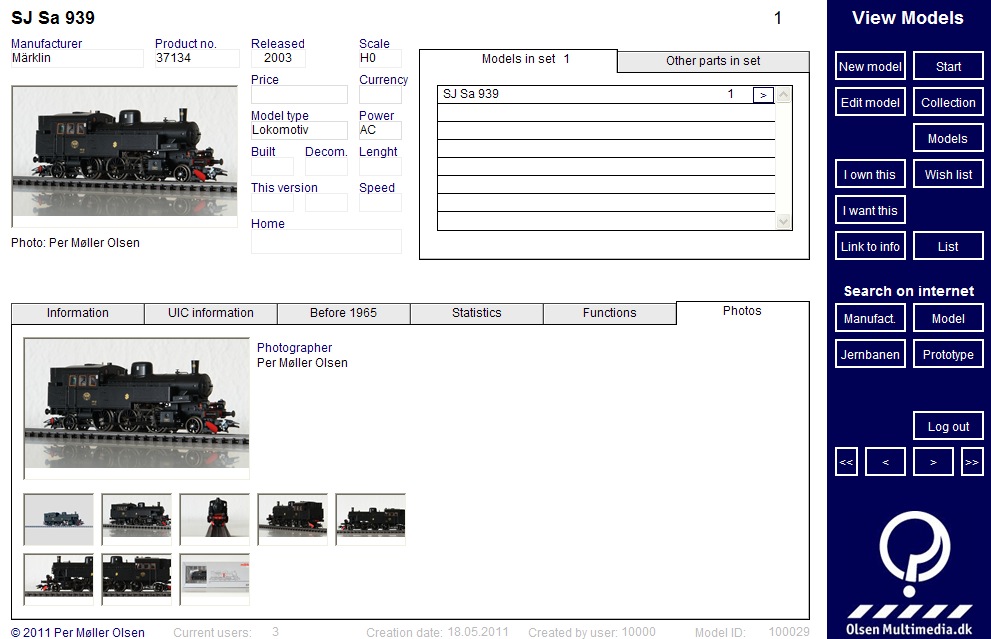991x639 pixels.
Task: Jump to last record with >> button
Action: point(972,462)
